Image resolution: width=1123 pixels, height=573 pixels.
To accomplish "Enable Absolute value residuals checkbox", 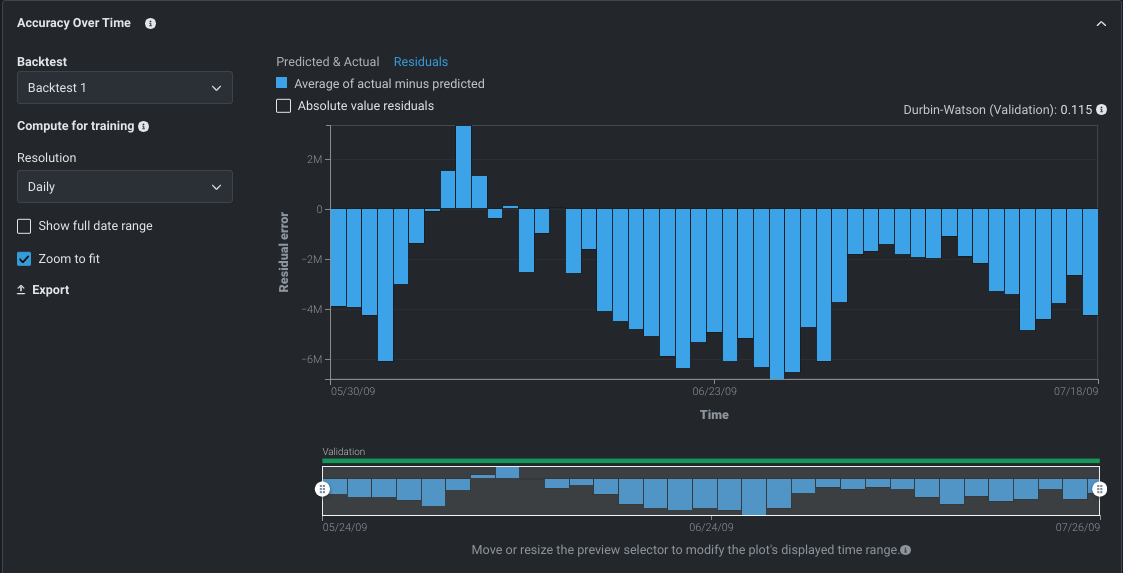I will pos(284,106).
